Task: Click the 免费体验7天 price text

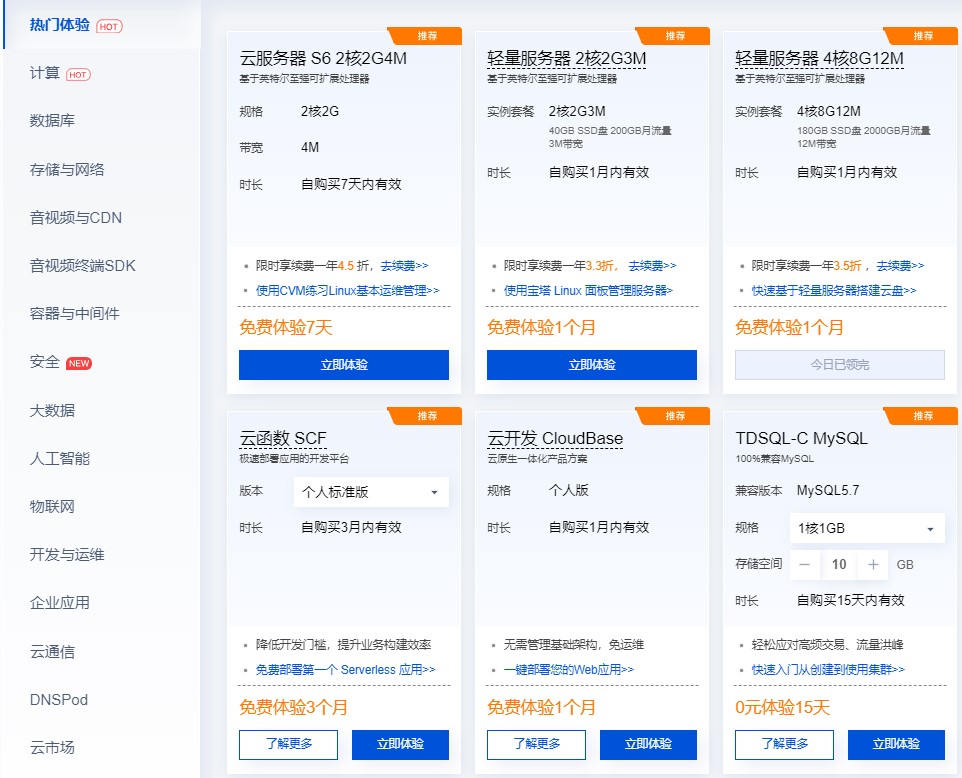Action: [285, 328]
